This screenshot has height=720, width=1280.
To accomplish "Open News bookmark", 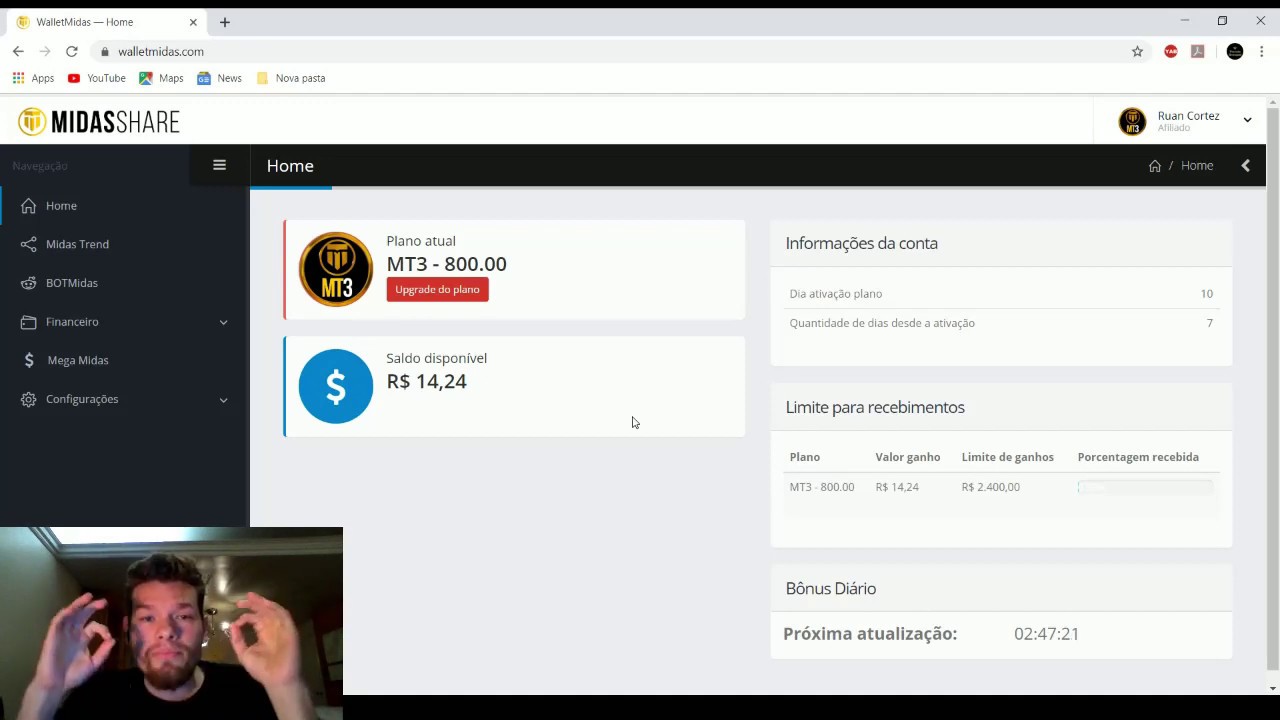I will click(x=219, y=78).
